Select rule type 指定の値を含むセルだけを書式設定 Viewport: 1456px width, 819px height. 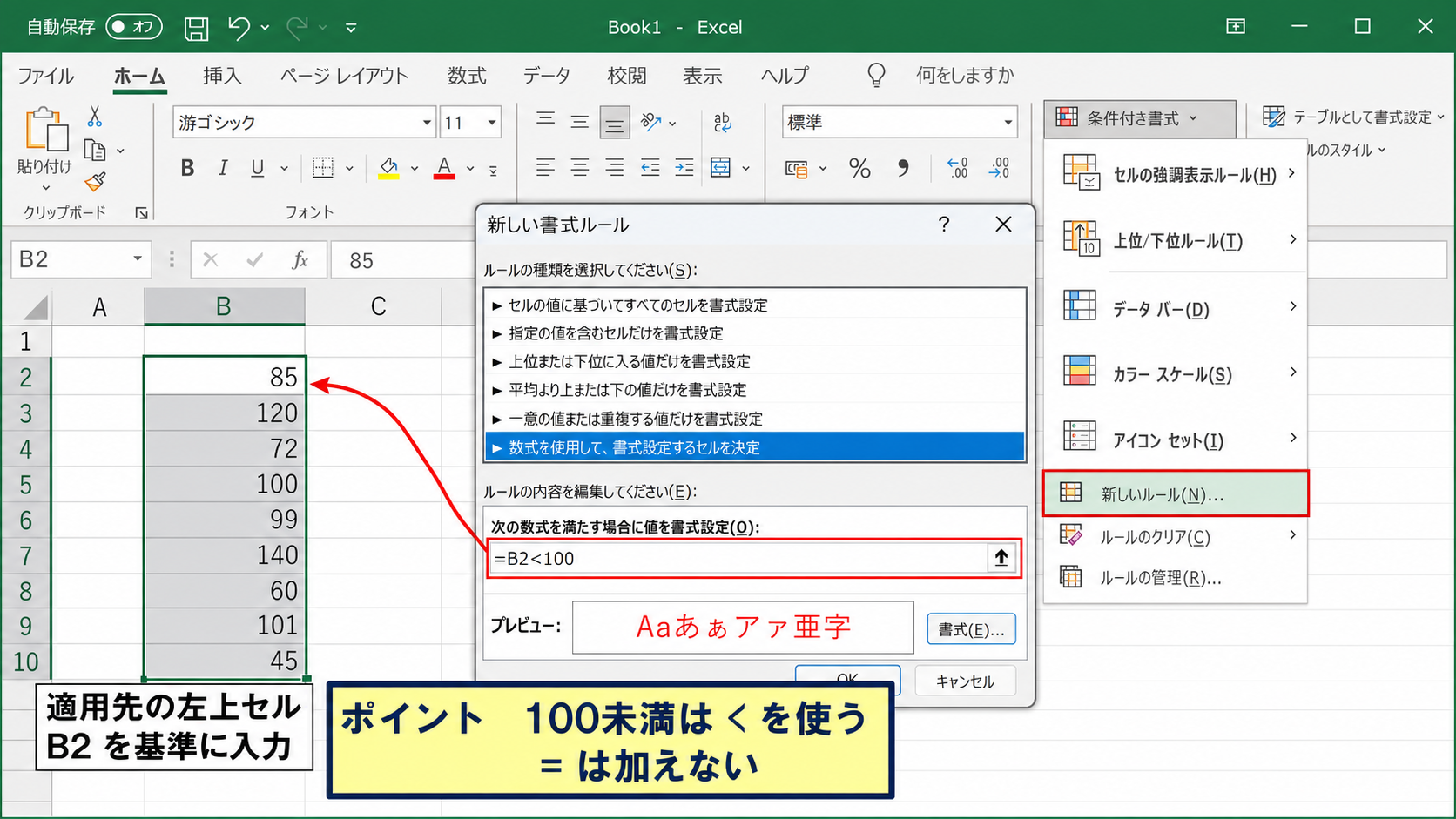pyautogui.click(x=755, y=333)
